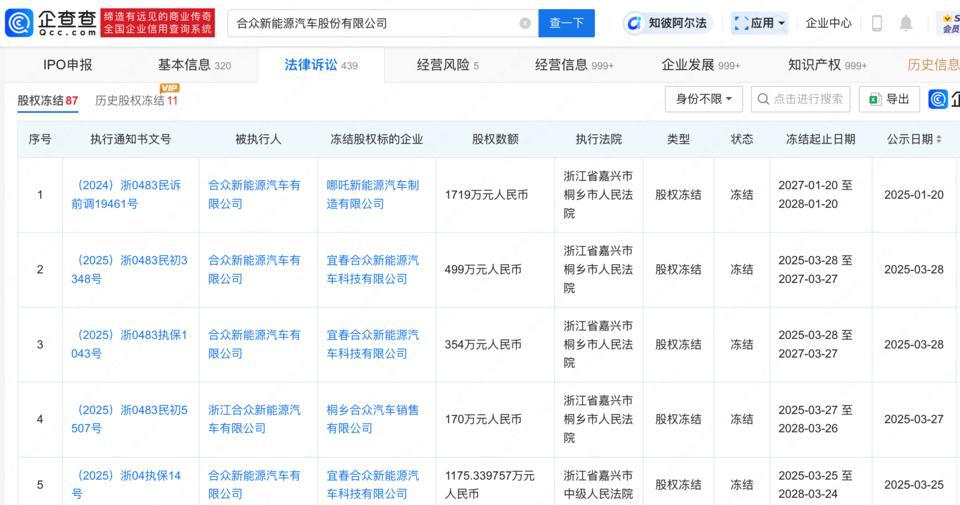Sort by 公示日期 column arrows
960x505 pixels.
[x=939, y=140]
